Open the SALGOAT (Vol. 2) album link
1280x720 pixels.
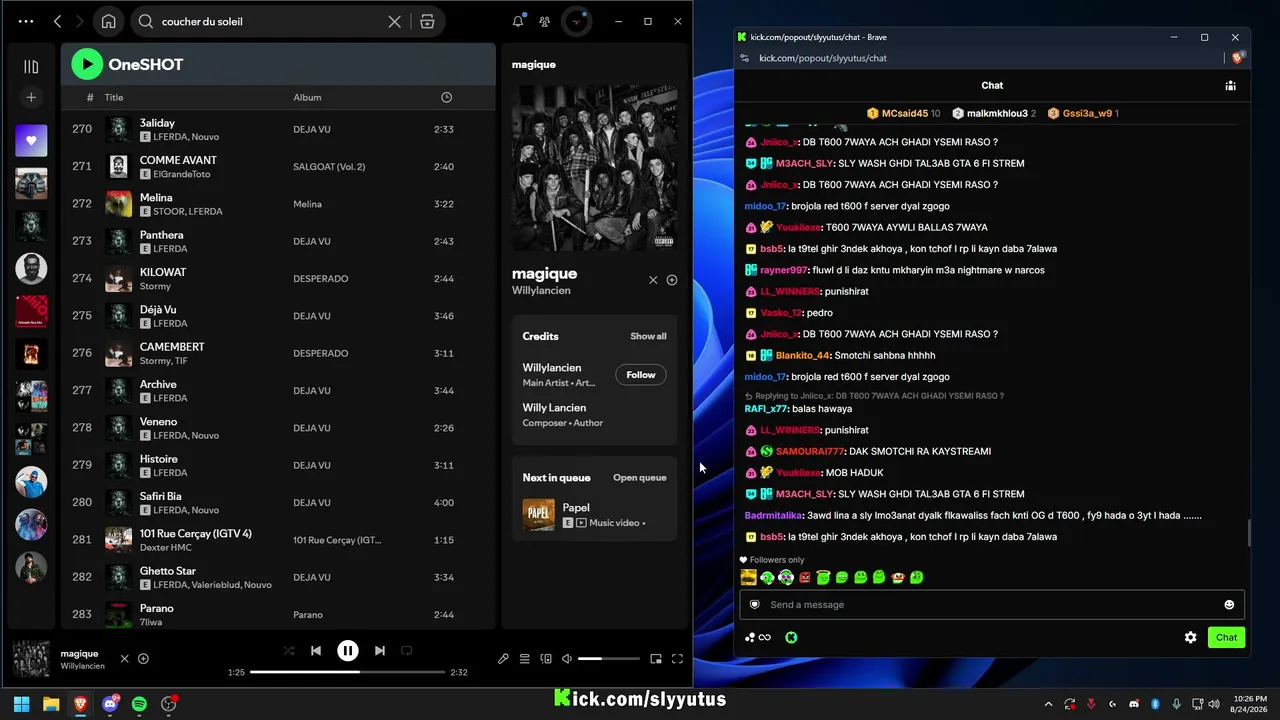(329, 167)
